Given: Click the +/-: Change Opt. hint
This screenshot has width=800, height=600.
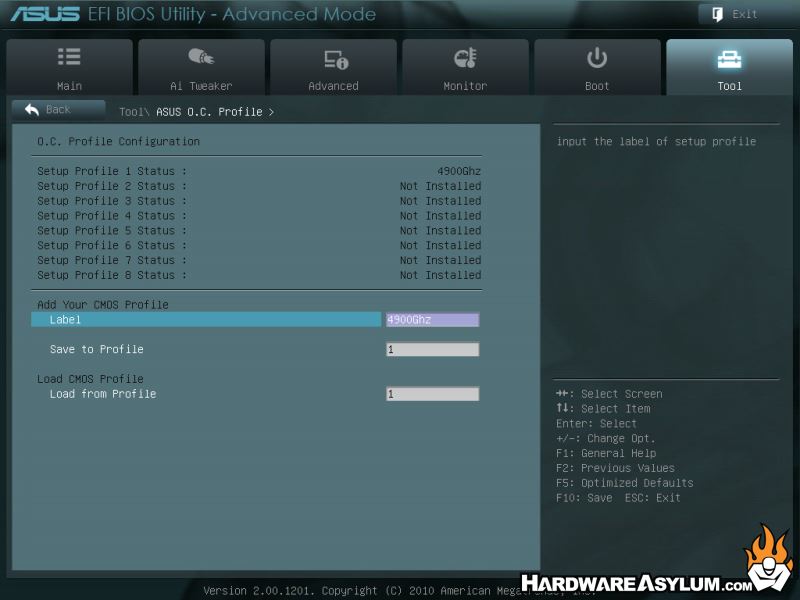Looking at the screenshot, I should [606, 438].
